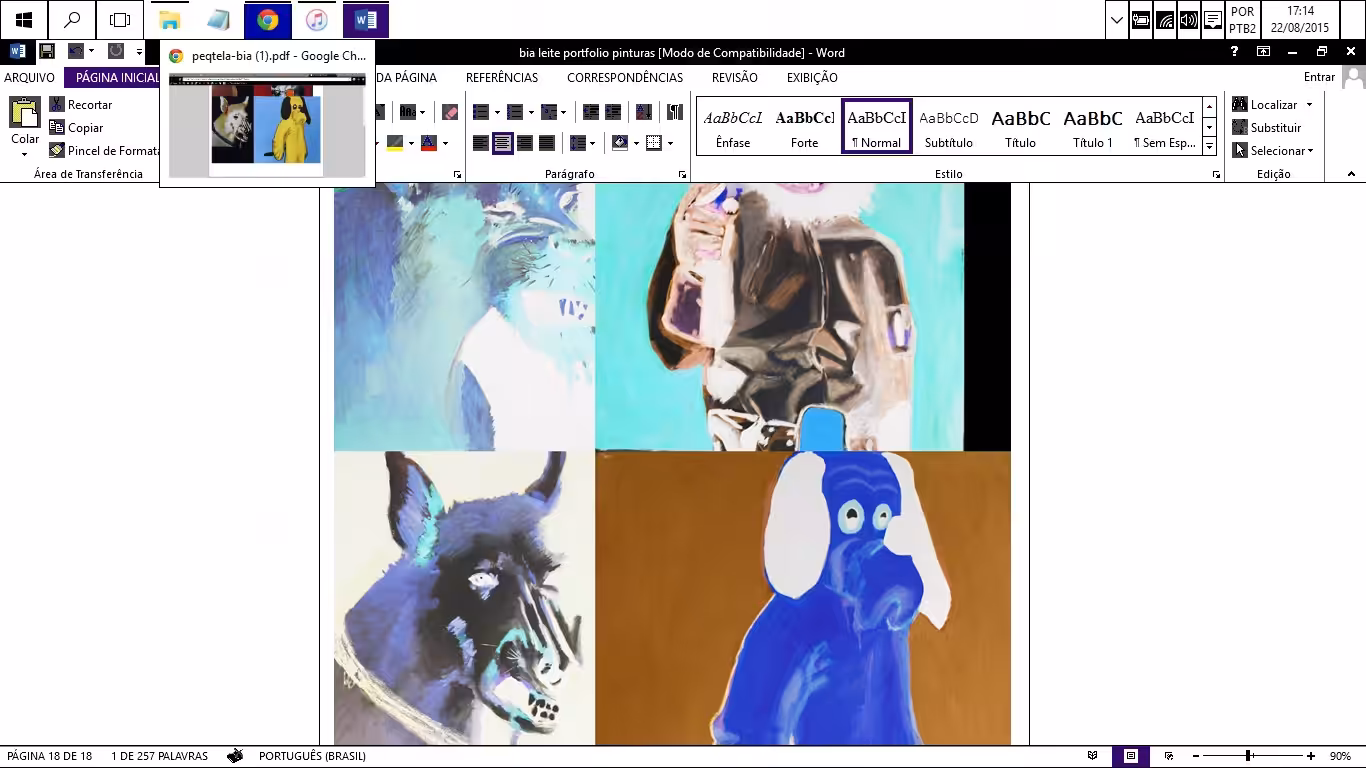Copy selection using the Copiar button
The height and width of the screenshot is (768, 1366).
[x=77, y=128]
